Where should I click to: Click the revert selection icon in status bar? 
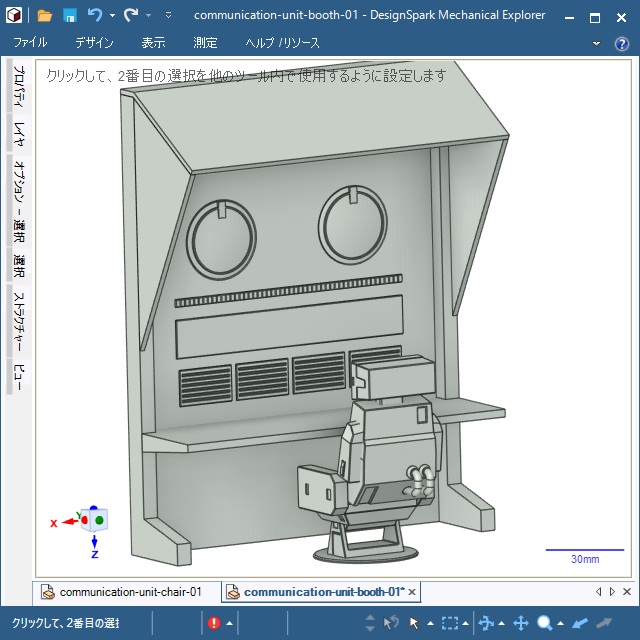(391, 623)
